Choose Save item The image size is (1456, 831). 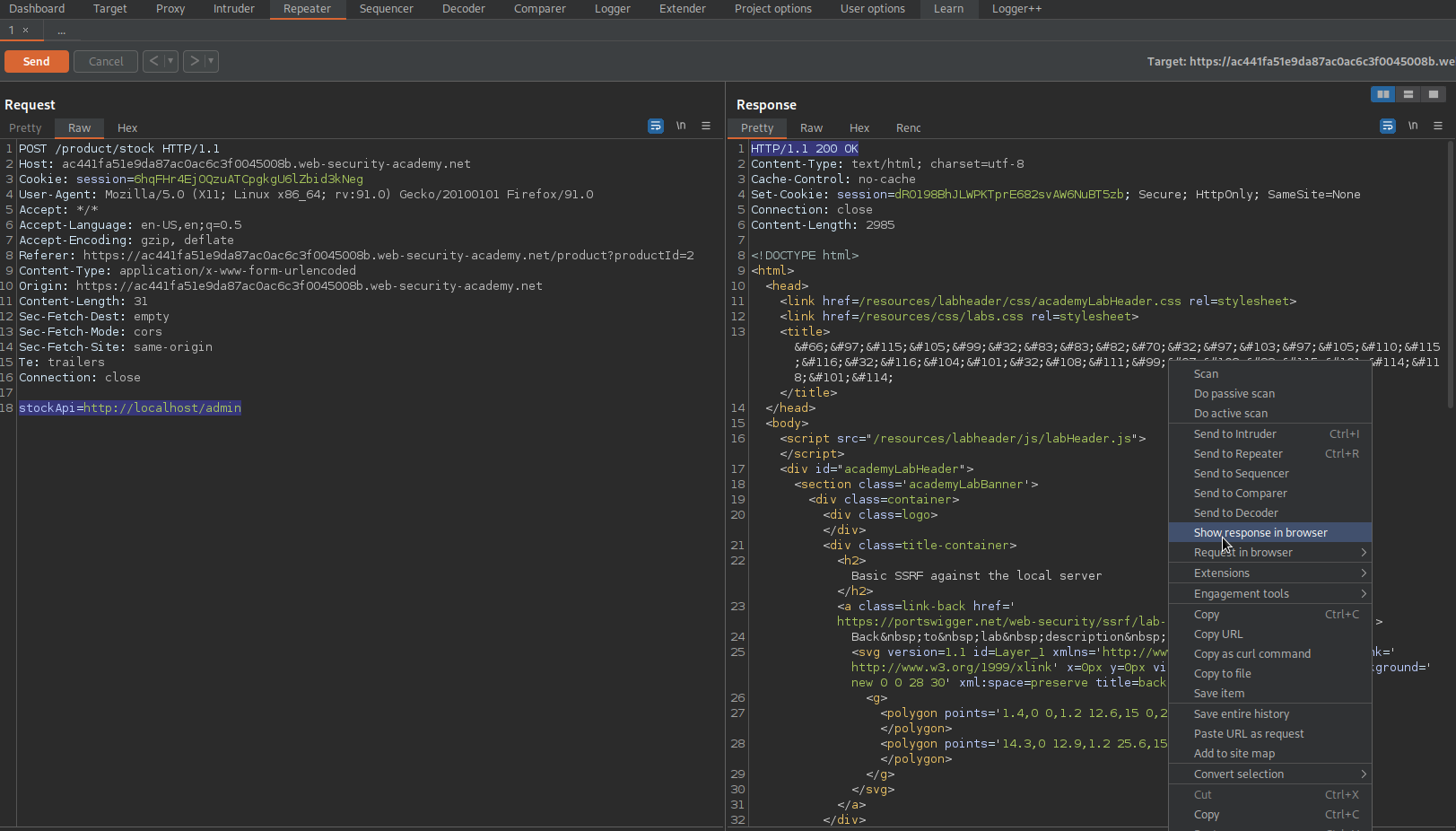[1270, 693]
